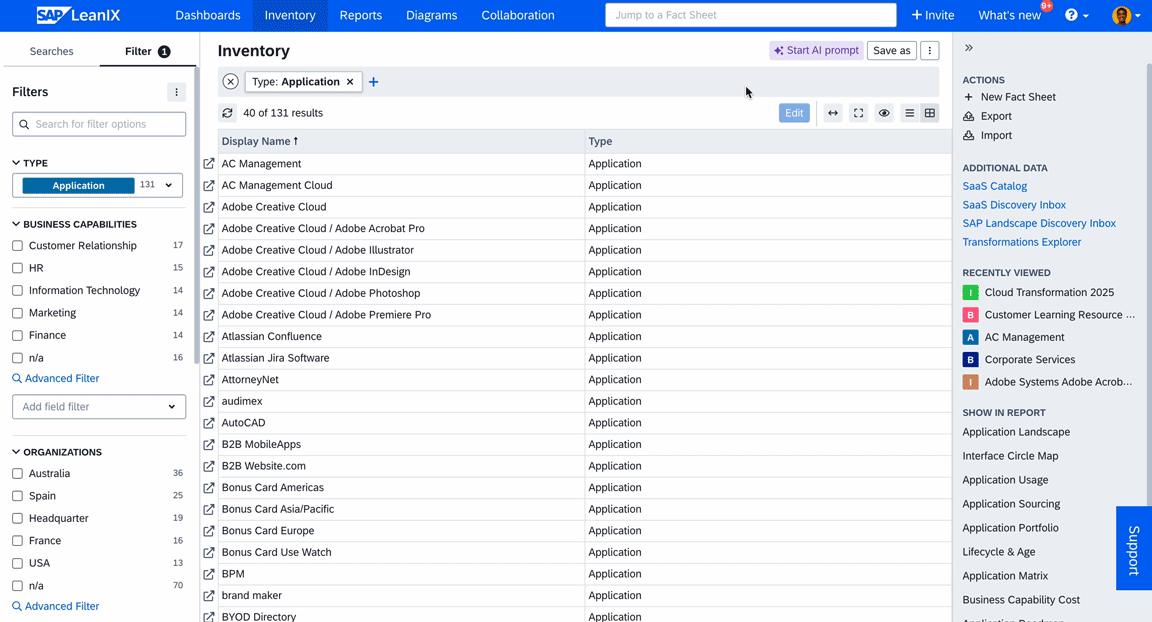Open B2B MobileApps row's external link icon
Image resolution: width=1152 pixels, height=622 pixels.
[x=209, y=444]
